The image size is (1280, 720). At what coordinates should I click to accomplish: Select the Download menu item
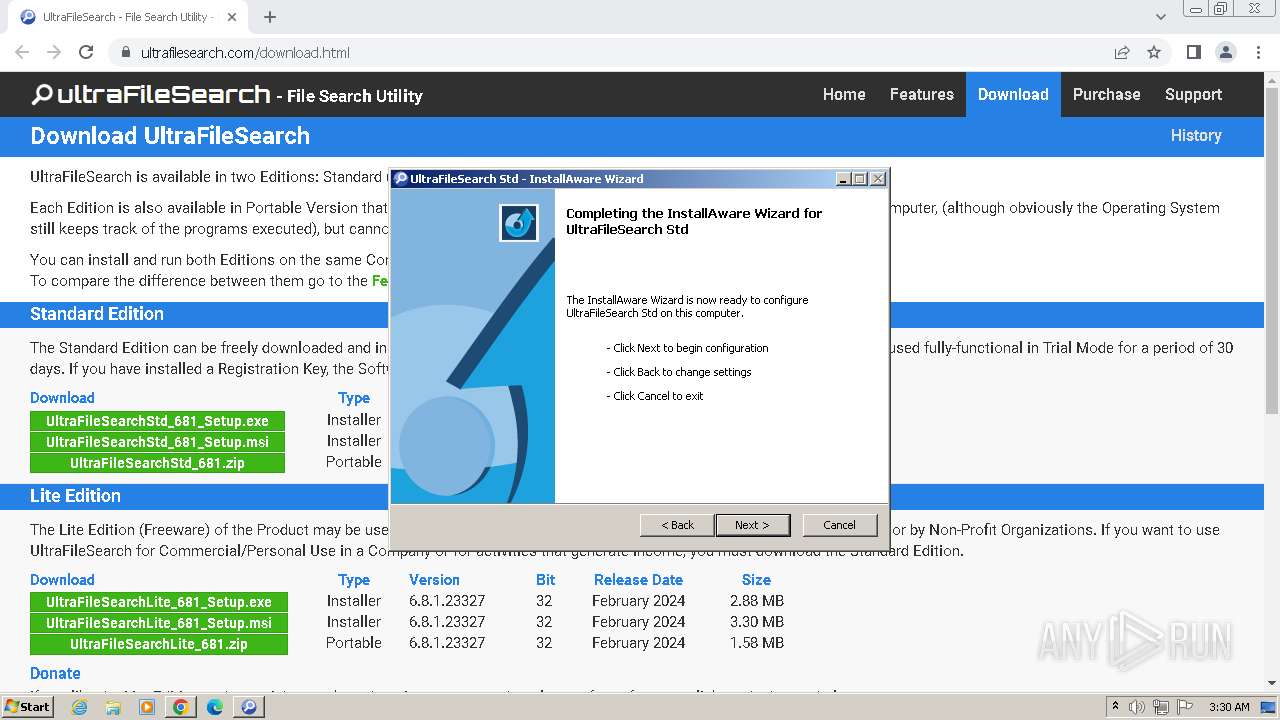pos(1013,94)
